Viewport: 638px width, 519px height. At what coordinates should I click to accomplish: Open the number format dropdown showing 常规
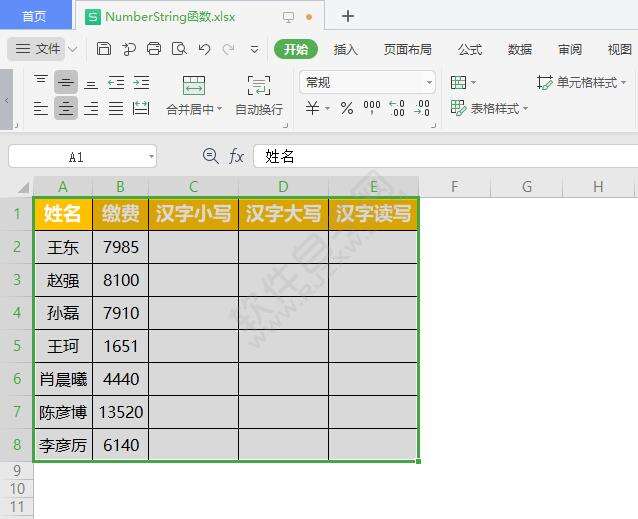coord(368,83)
